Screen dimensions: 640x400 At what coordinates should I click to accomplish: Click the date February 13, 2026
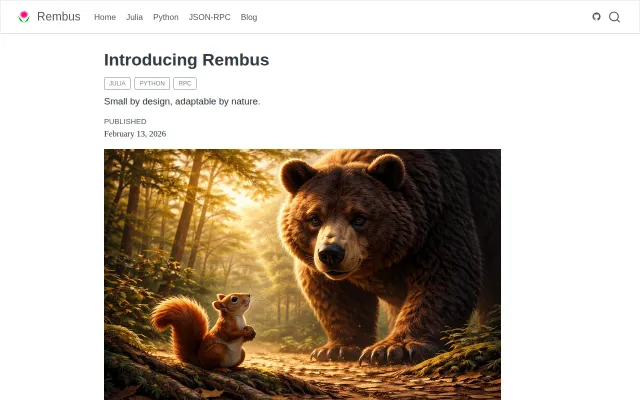(x=135, y=134)
